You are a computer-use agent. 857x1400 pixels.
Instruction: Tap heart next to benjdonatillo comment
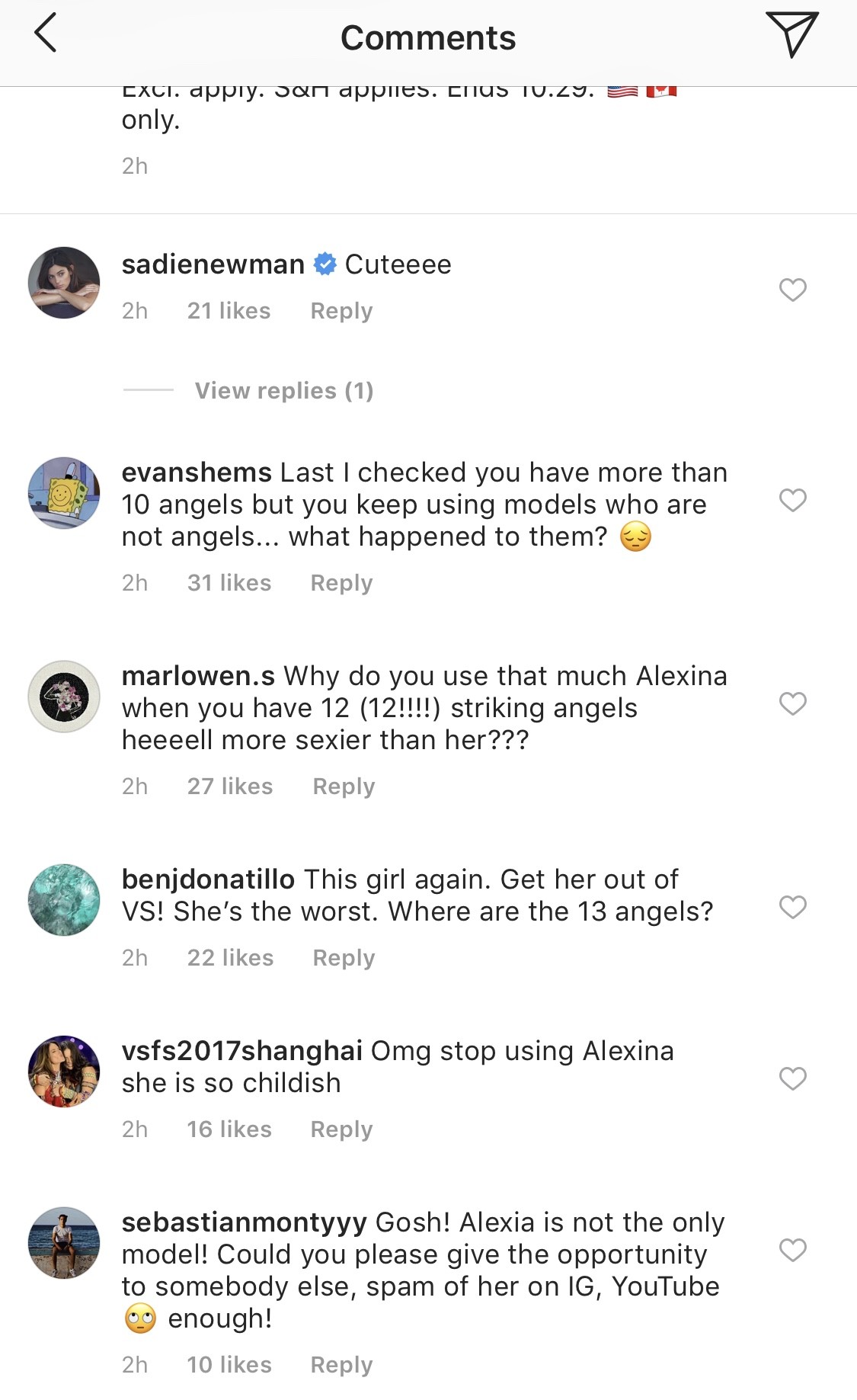point(792,907)
